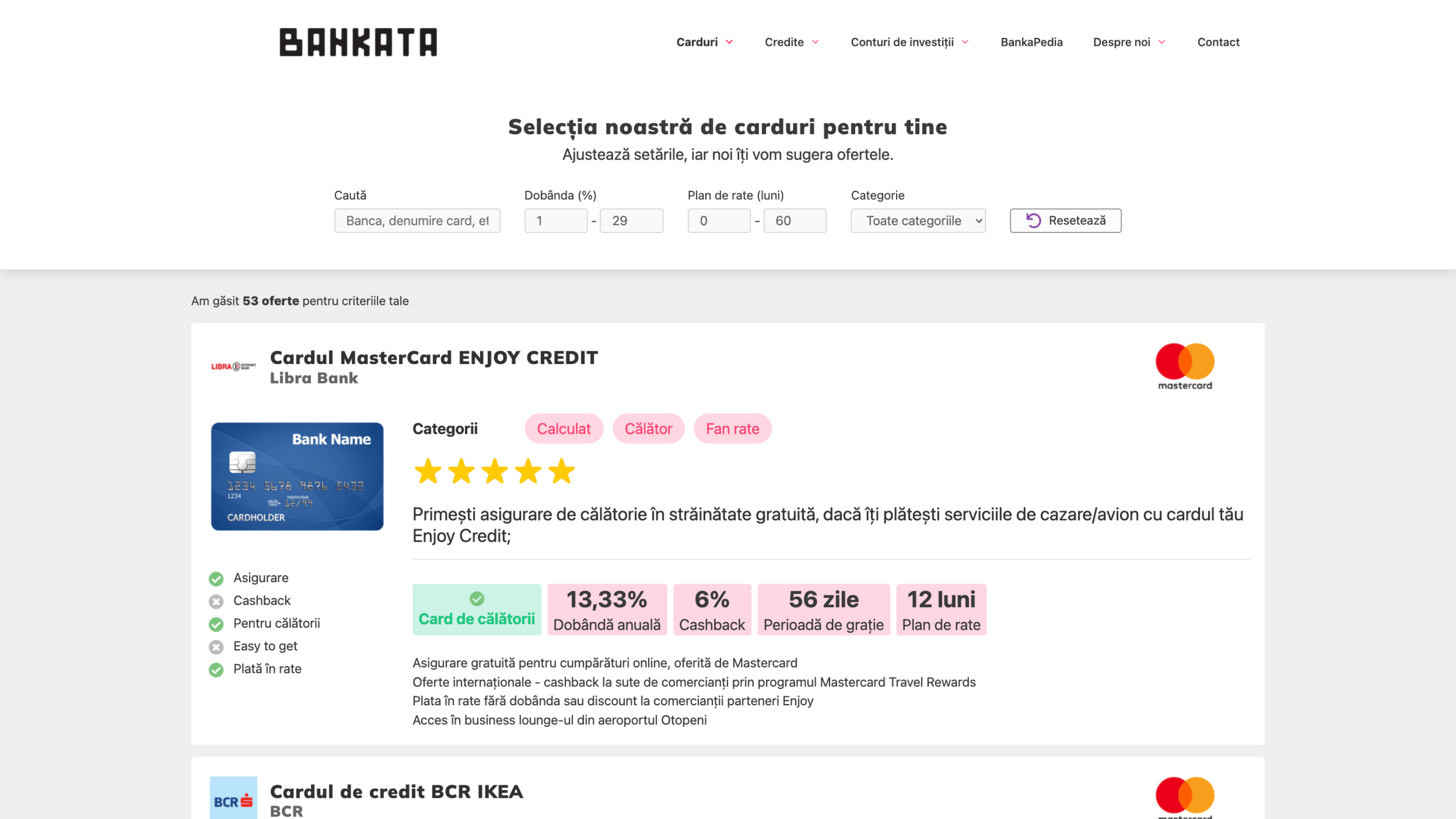Click the Mastercard logo on BCR IKEA offer
1456x819 pixels.
point(1185,797)
